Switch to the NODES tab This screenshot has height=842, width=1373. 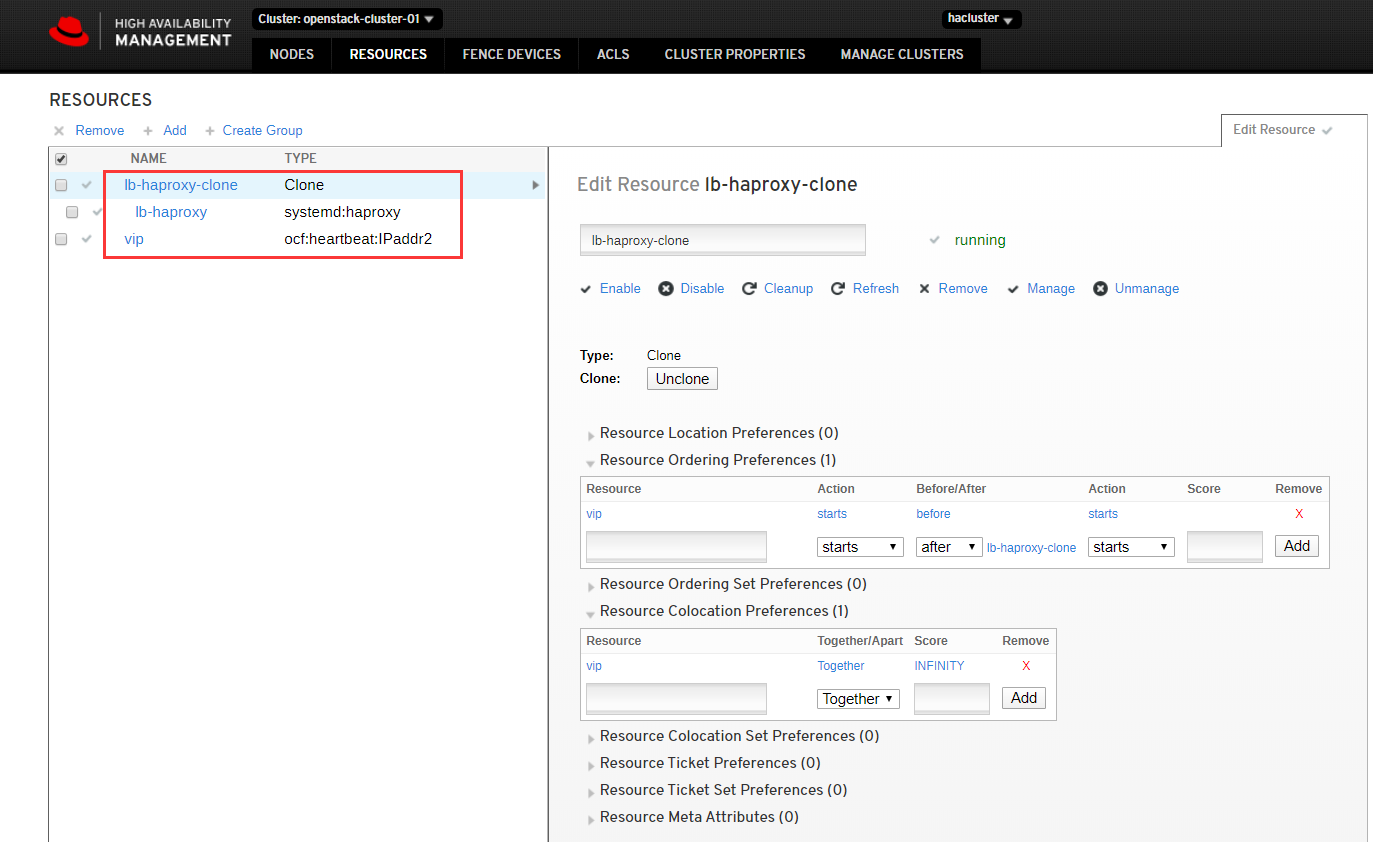[x=291, y=54]
